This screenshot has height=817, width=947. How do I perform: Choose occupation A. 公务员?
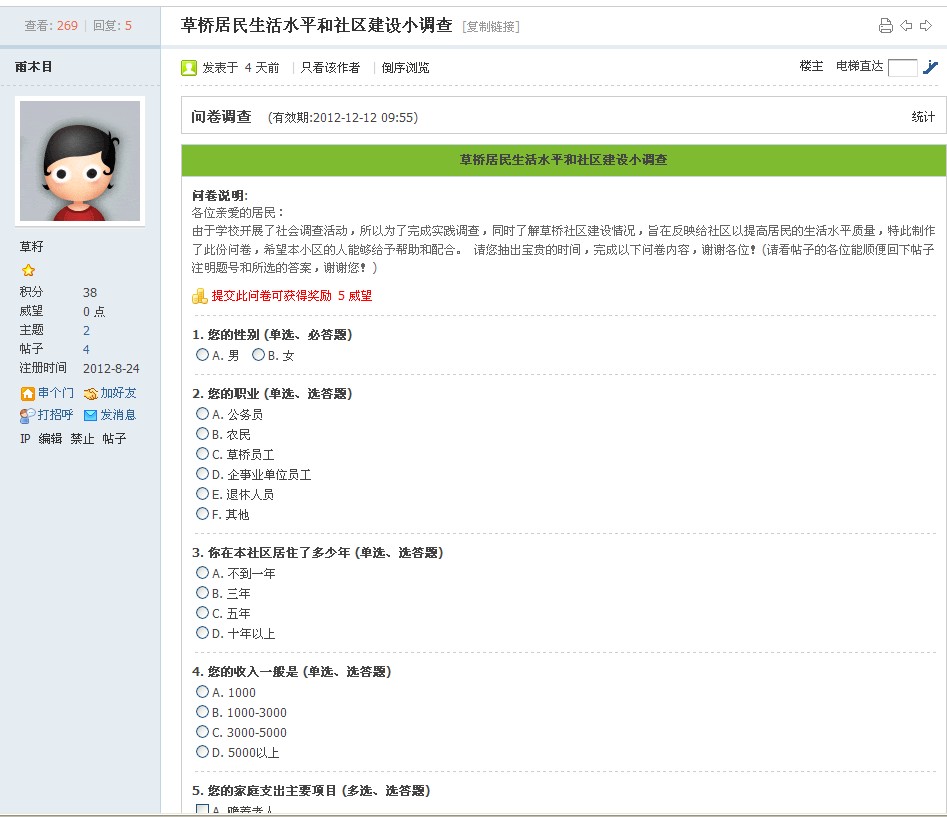click(x=202, y=414)
